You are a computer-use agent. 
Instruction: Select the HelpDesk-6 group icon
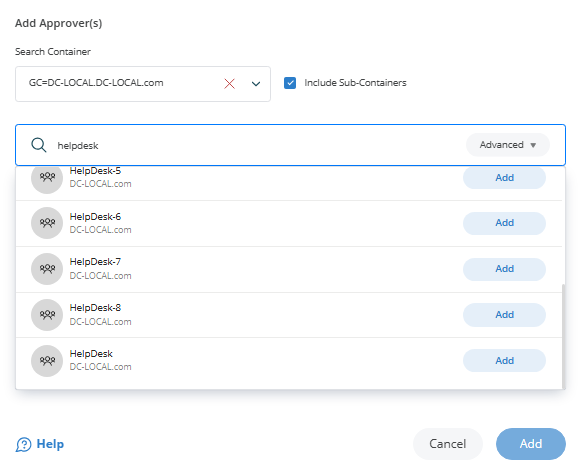[47, 223]
